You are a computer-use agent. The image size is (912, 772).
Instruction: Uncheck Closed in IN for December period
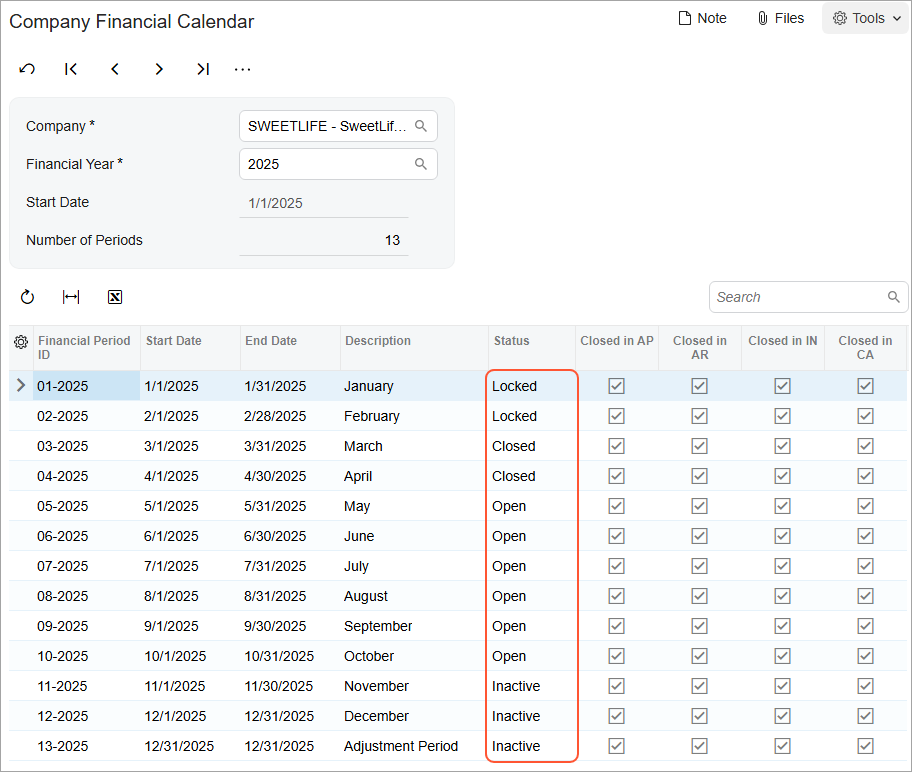click(x=783, y=716)
